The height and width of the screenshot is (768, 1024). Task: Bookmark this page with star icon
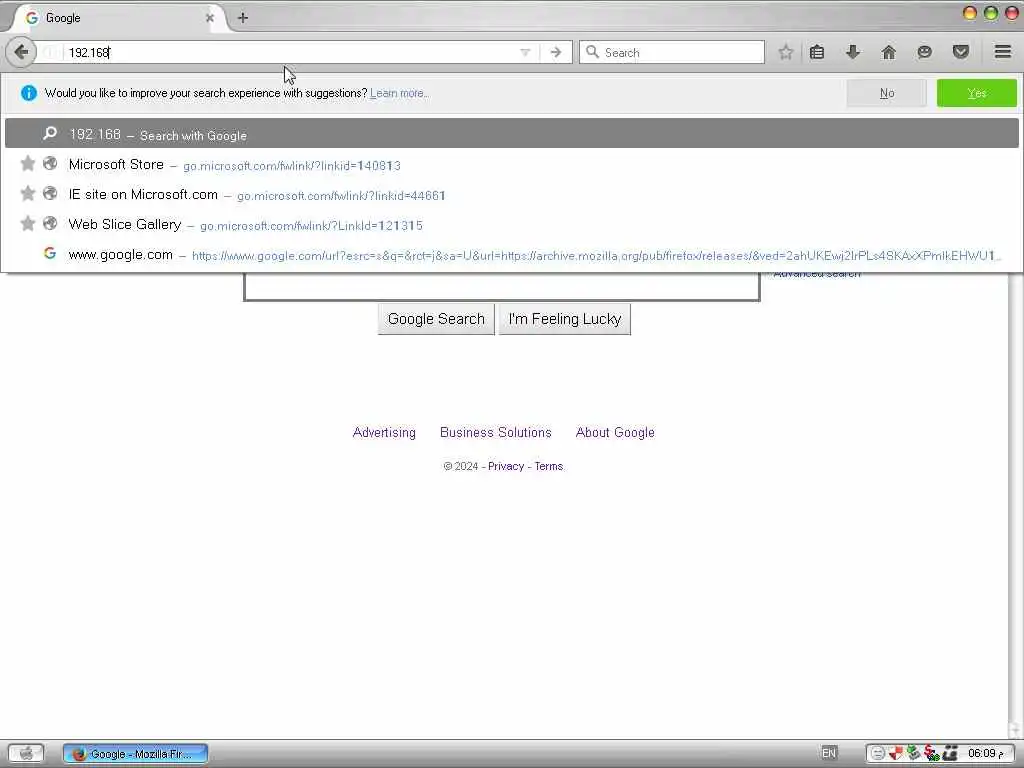(786, 52)
